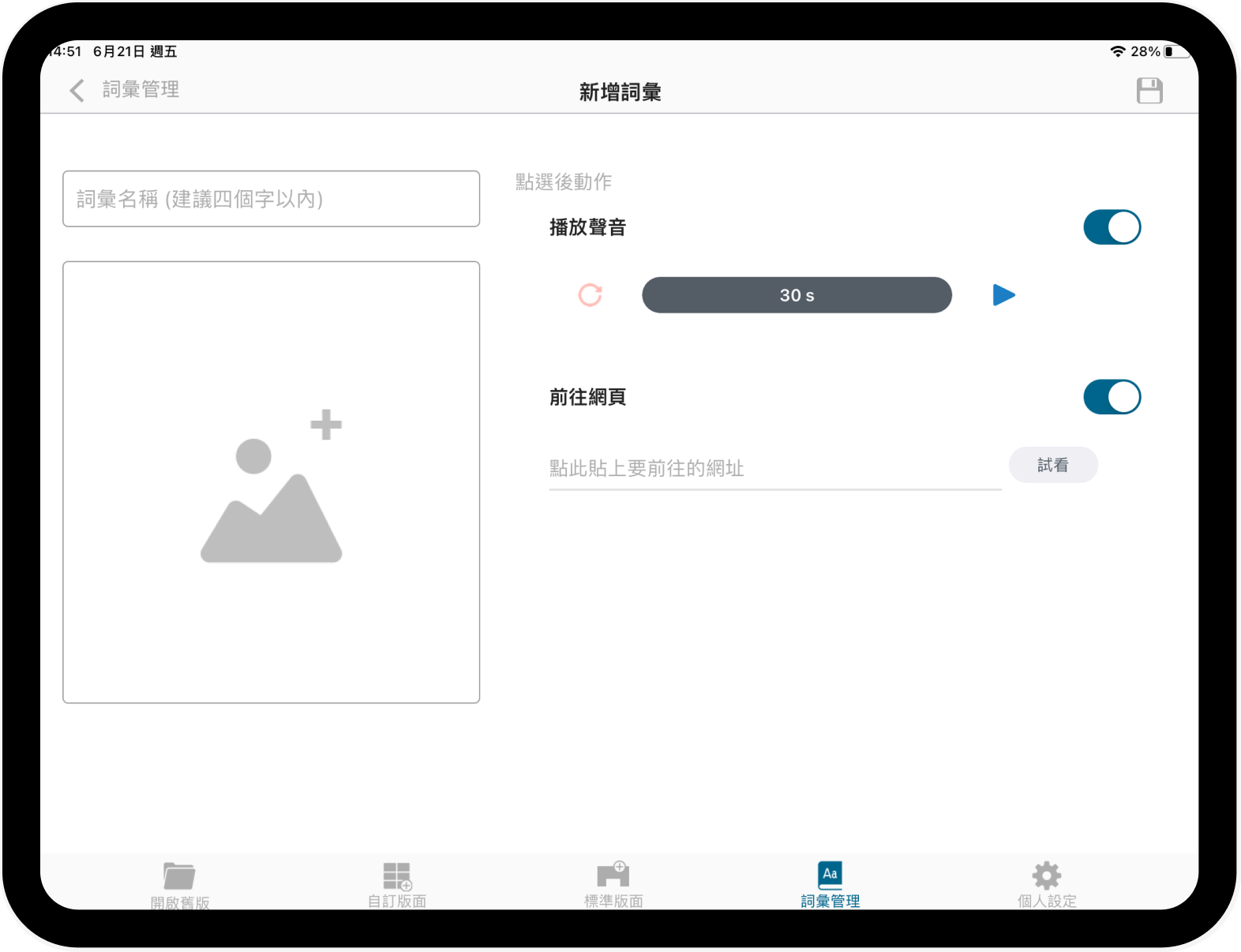Open the 詞彙管理 back link
Image resolution: width=1241 pixels, height=952 pixels.
(x=141, y=90)
